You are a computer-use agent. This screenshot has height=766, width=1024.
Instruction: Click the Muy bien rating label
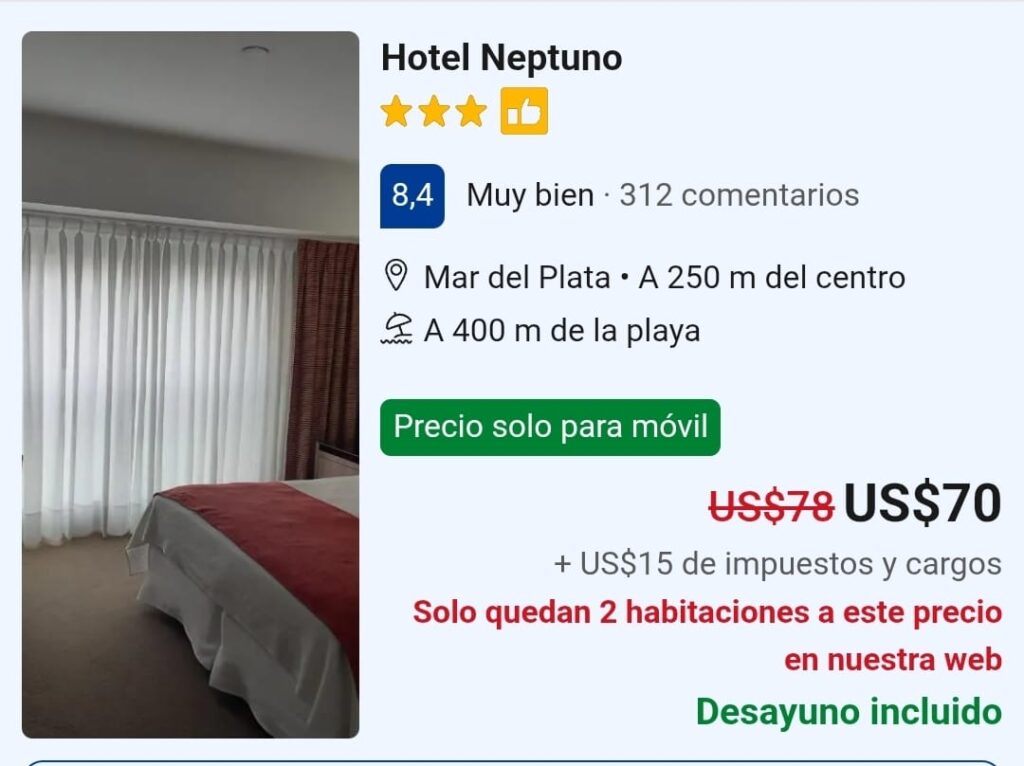[x=530, y=195]
